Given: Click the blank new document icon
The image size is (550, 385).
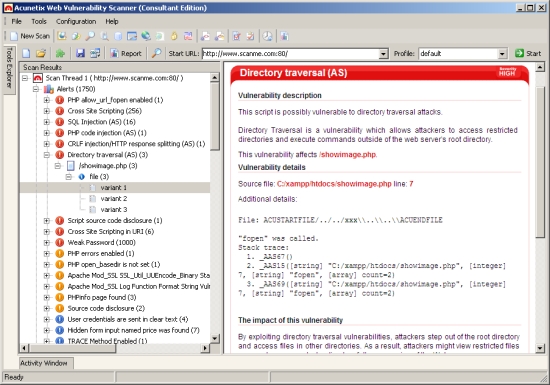Looking at the screenshot, I should click(26, 53).
